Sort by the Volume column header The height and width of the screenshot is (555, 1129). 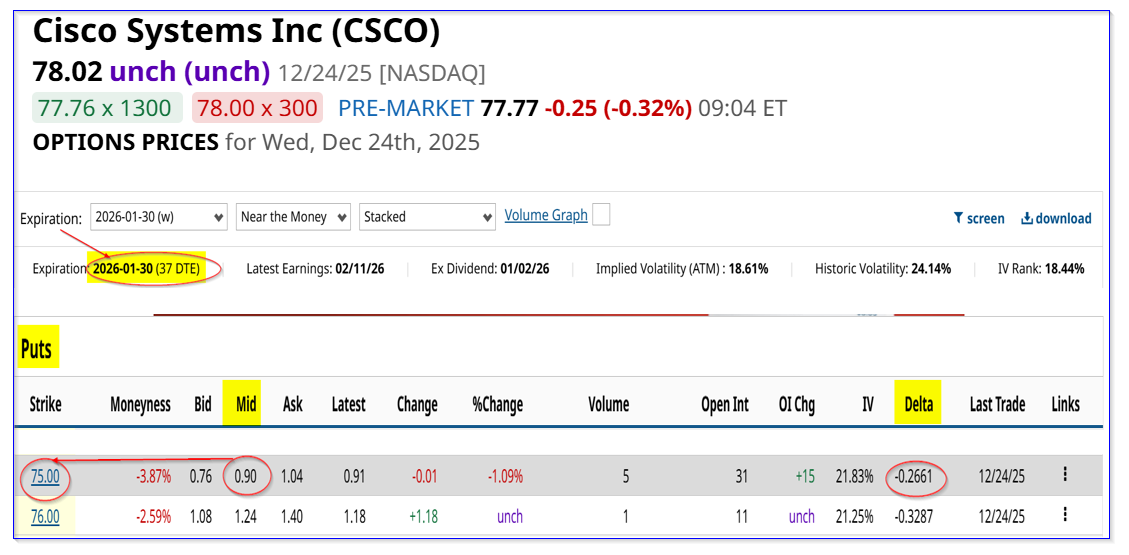[608, 405]
